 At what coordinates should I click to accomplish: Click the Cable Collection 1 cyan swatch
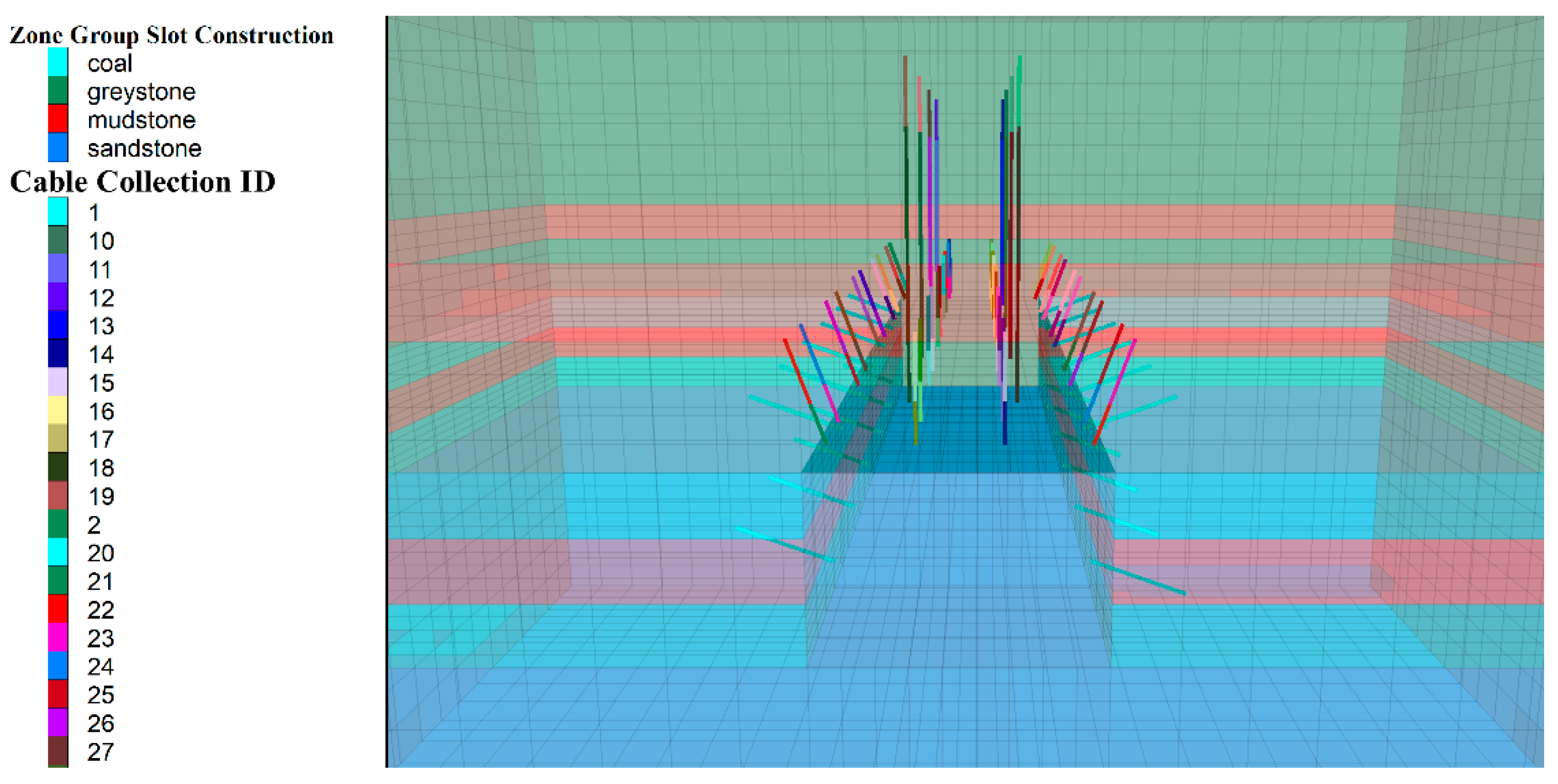[58, 212]
